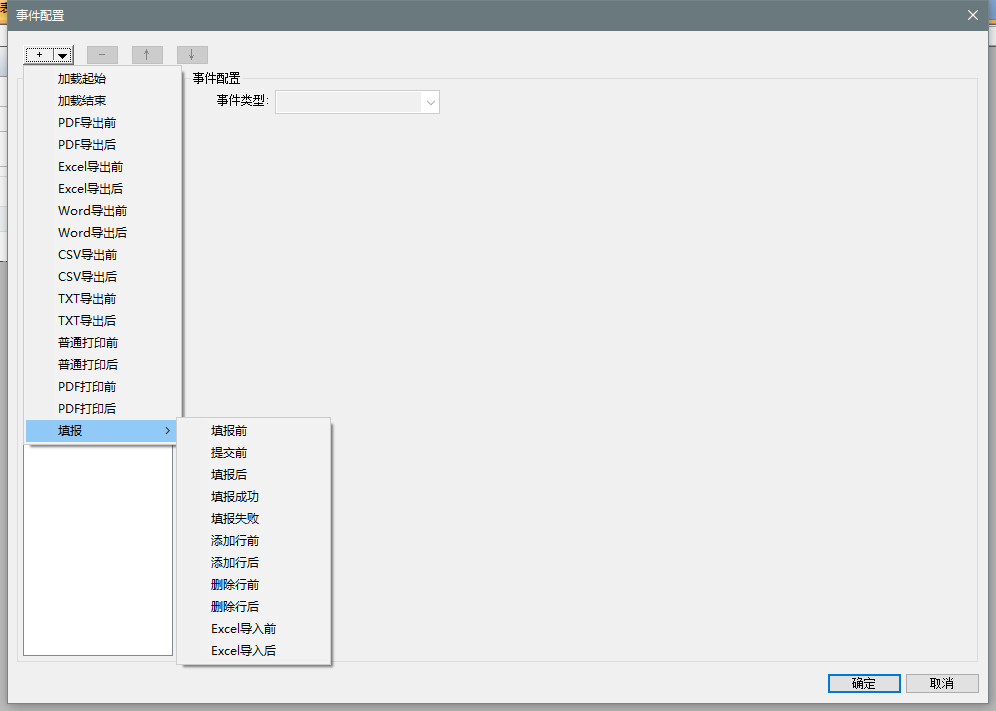Select 加载起始 from the menu
This screenshot has height=711, width=996.
coord(82,79)
